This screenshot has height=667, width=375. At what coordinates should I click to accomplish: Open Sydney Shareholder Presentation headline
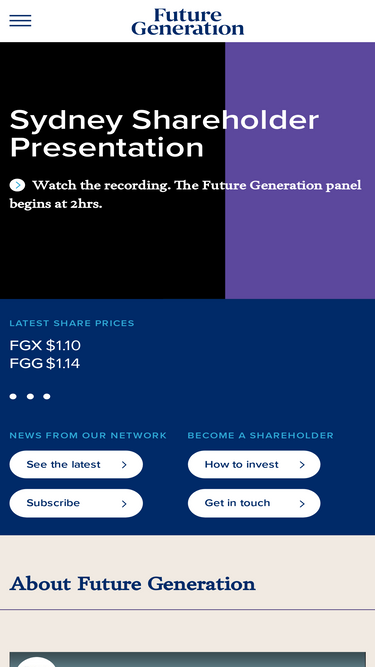tap(164, 134)
